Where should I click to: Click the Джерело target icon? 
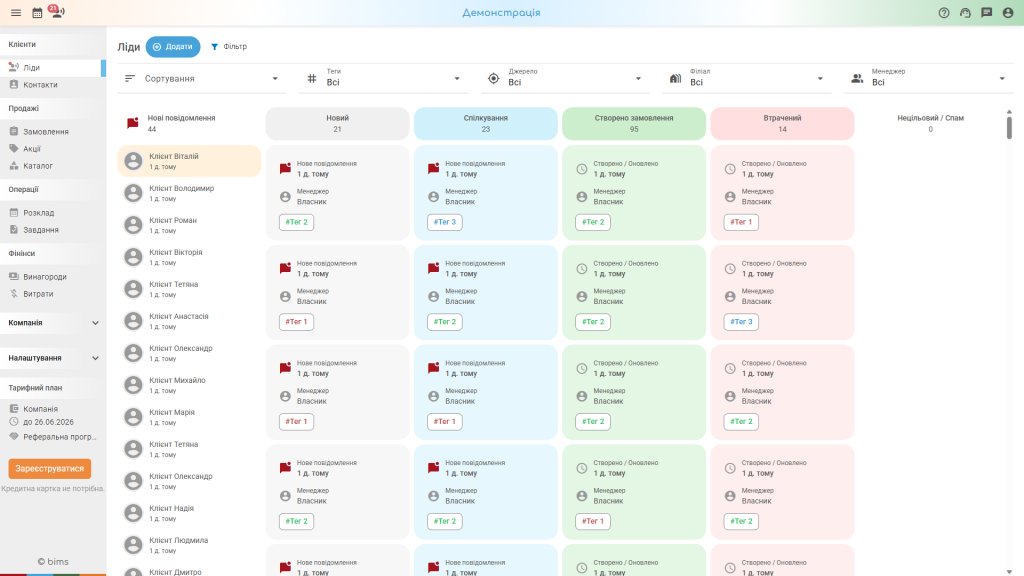494,78
